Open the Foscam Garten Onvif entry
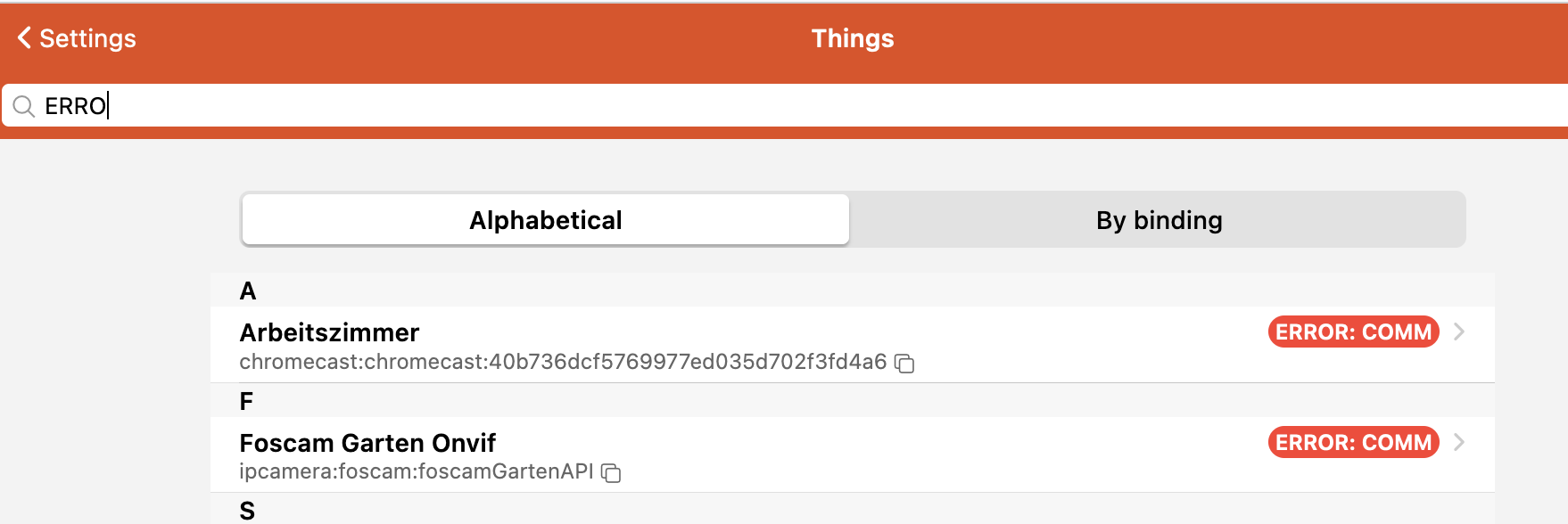This screenshot has height=524, width=1568. coord(367,443)
